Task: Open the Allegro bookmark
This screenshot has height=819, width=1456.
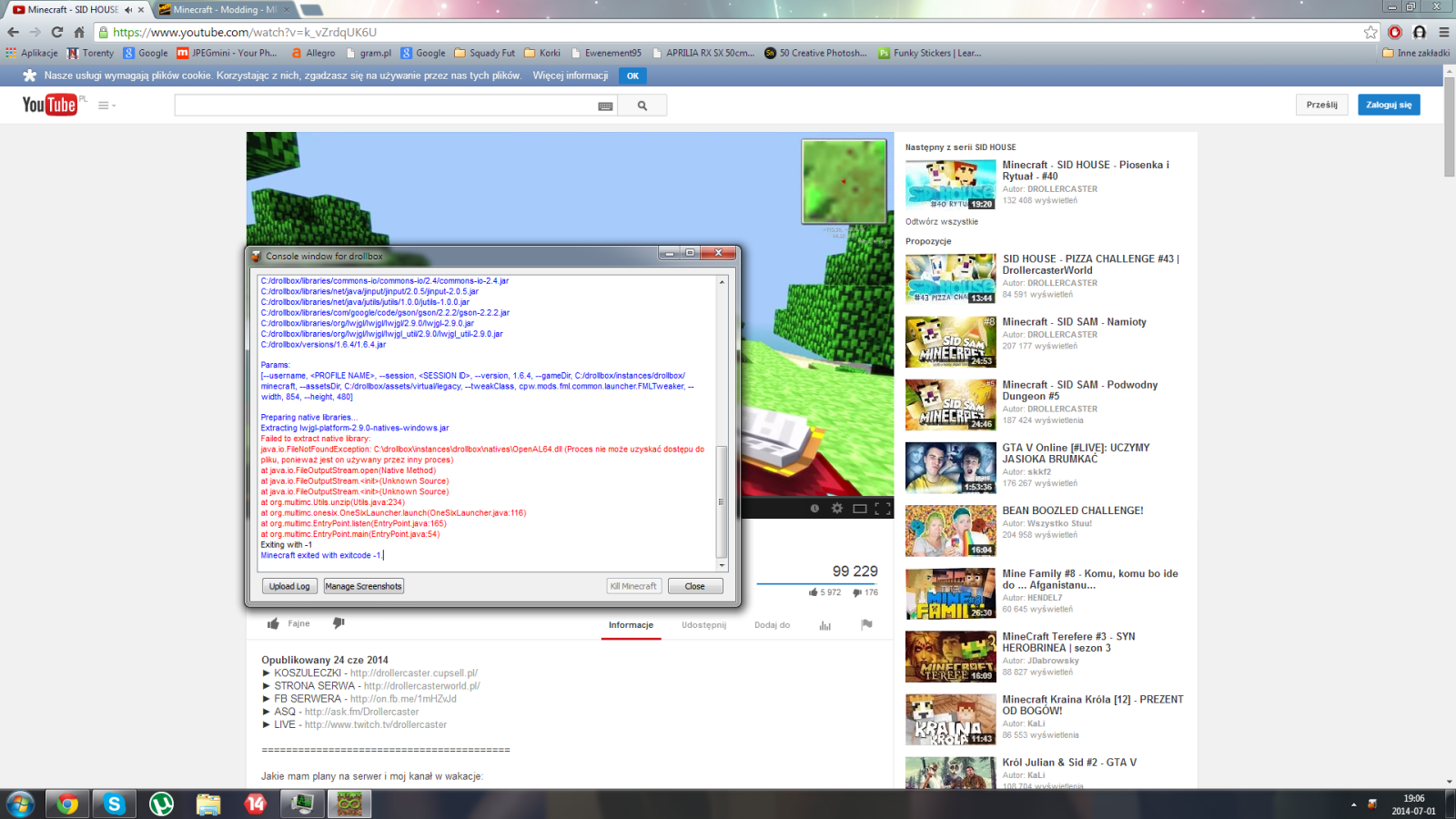Action: 312,53
